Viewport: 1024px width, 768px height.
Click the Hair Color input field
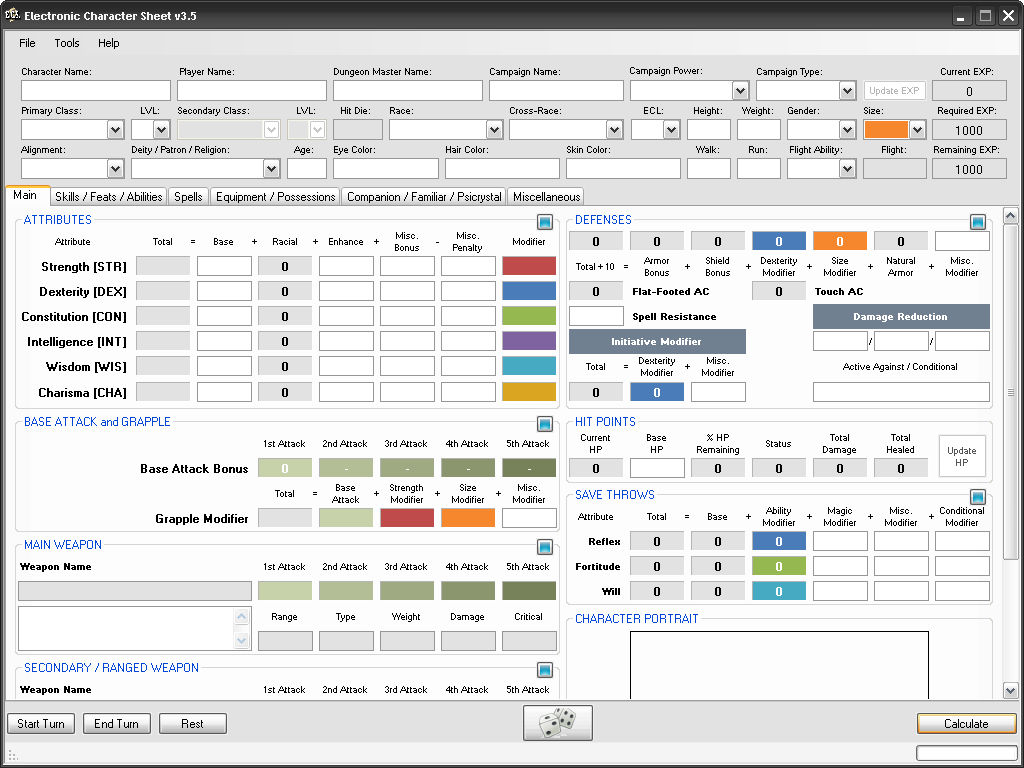(x=502, y=169)
